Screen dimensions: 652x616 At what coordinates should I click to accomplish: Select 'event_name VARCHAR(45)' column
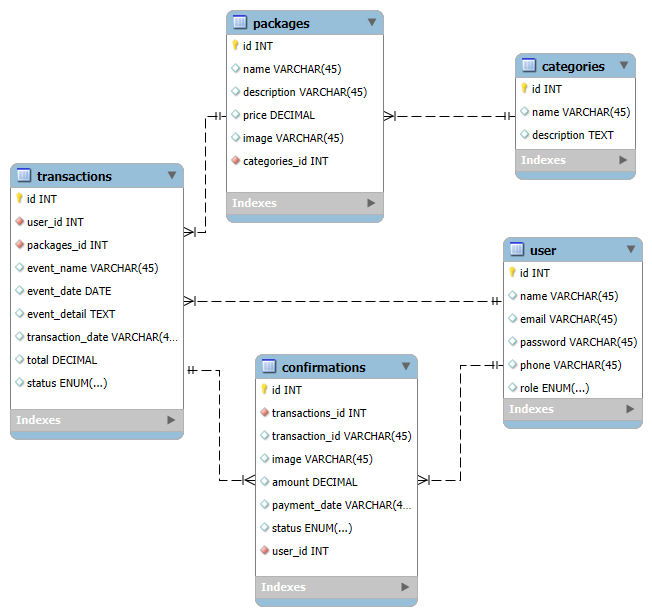click(x=93, y=268)
